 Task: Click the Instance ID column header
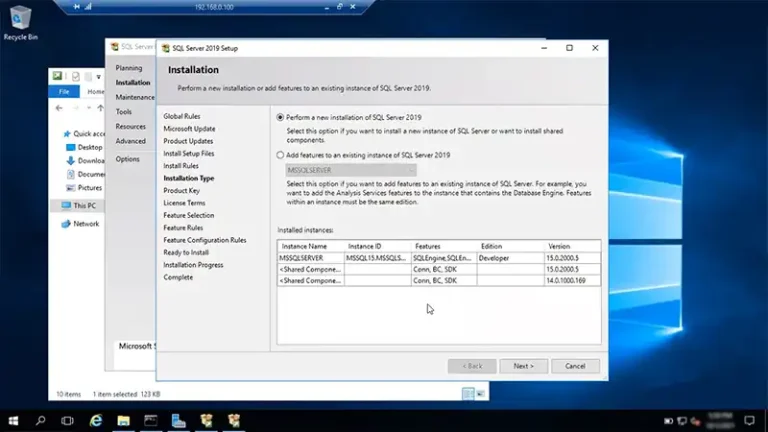(x=377, y=246)
